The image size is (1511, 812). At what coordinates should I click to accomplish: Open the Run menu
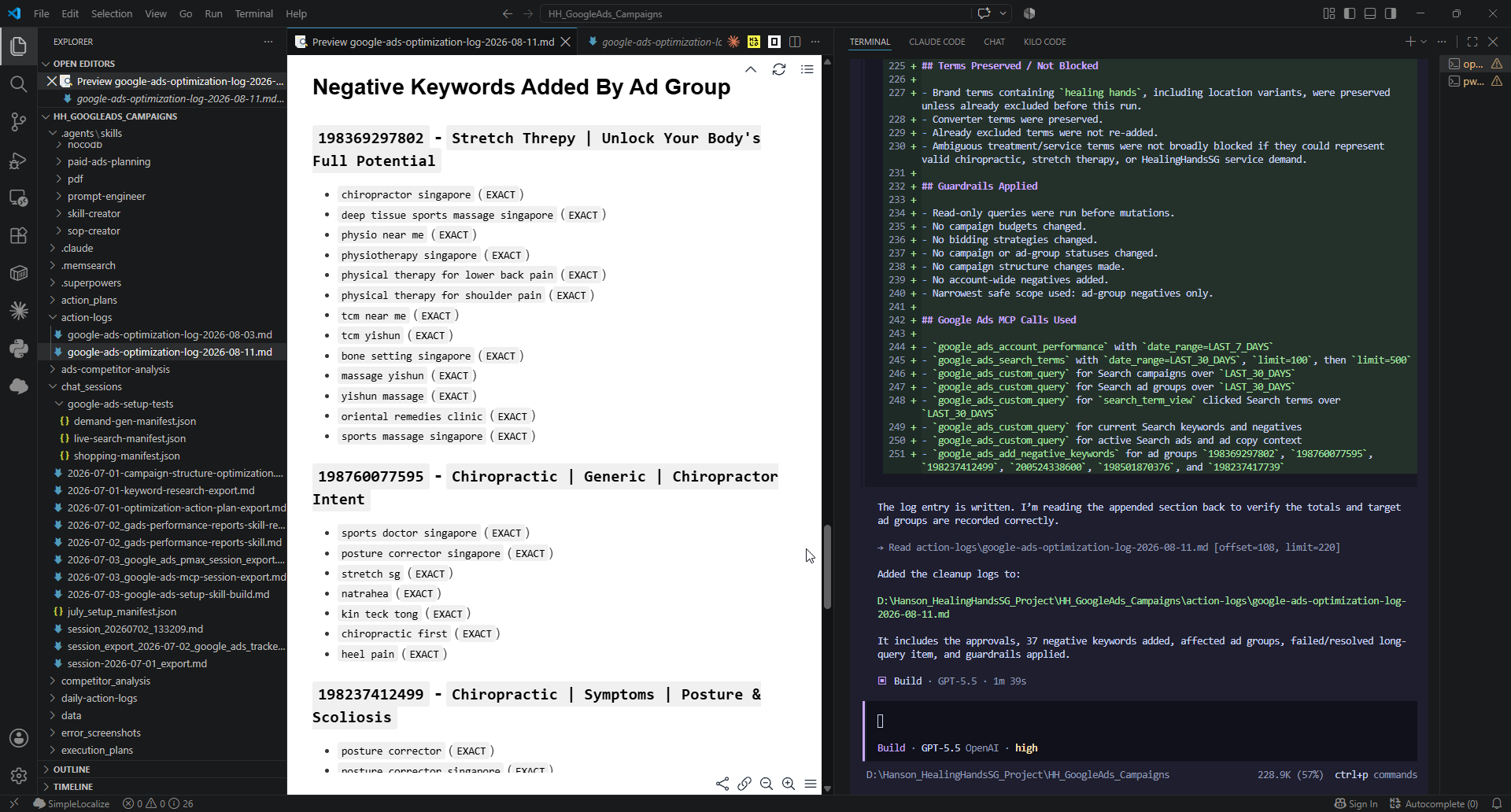(213, 13)
